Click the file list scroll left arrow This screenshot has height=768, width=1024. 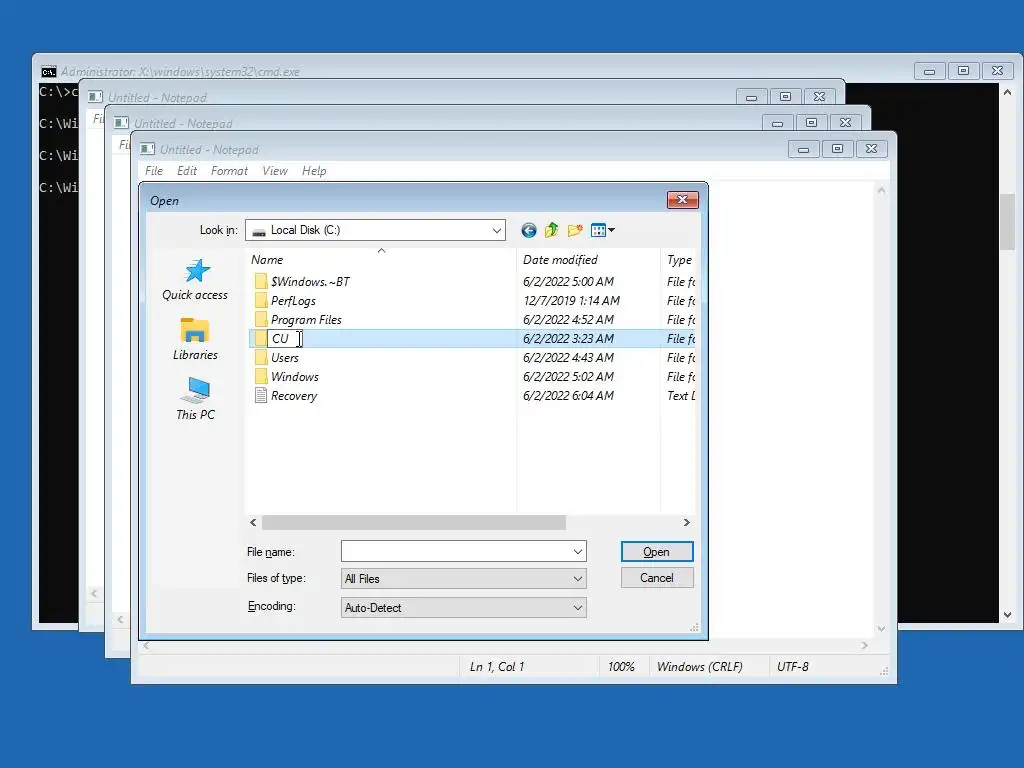coord(253,522)
